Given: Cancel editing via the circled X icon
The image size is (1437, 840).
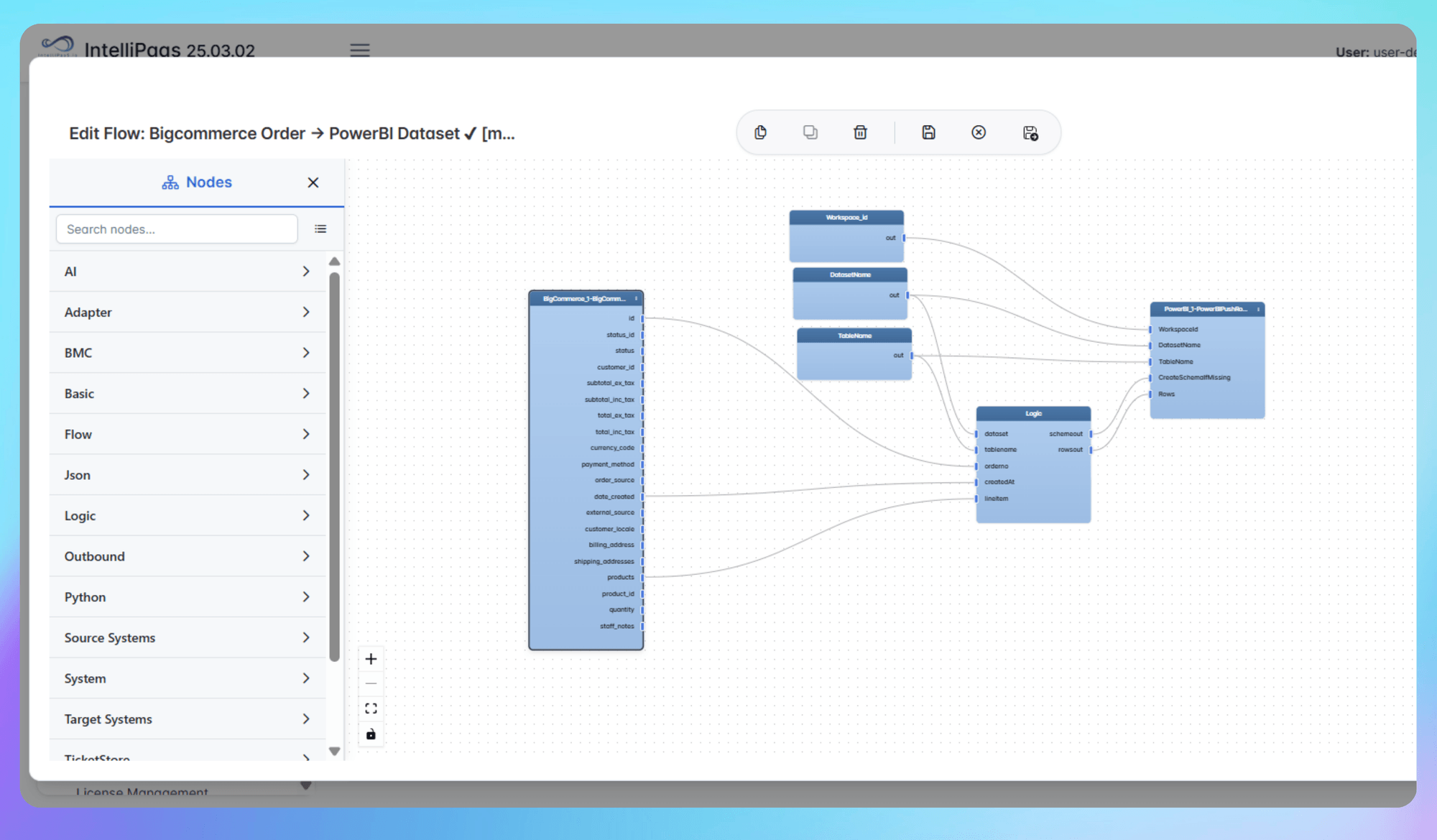Looking at the screenshot, I should [979, 132].
